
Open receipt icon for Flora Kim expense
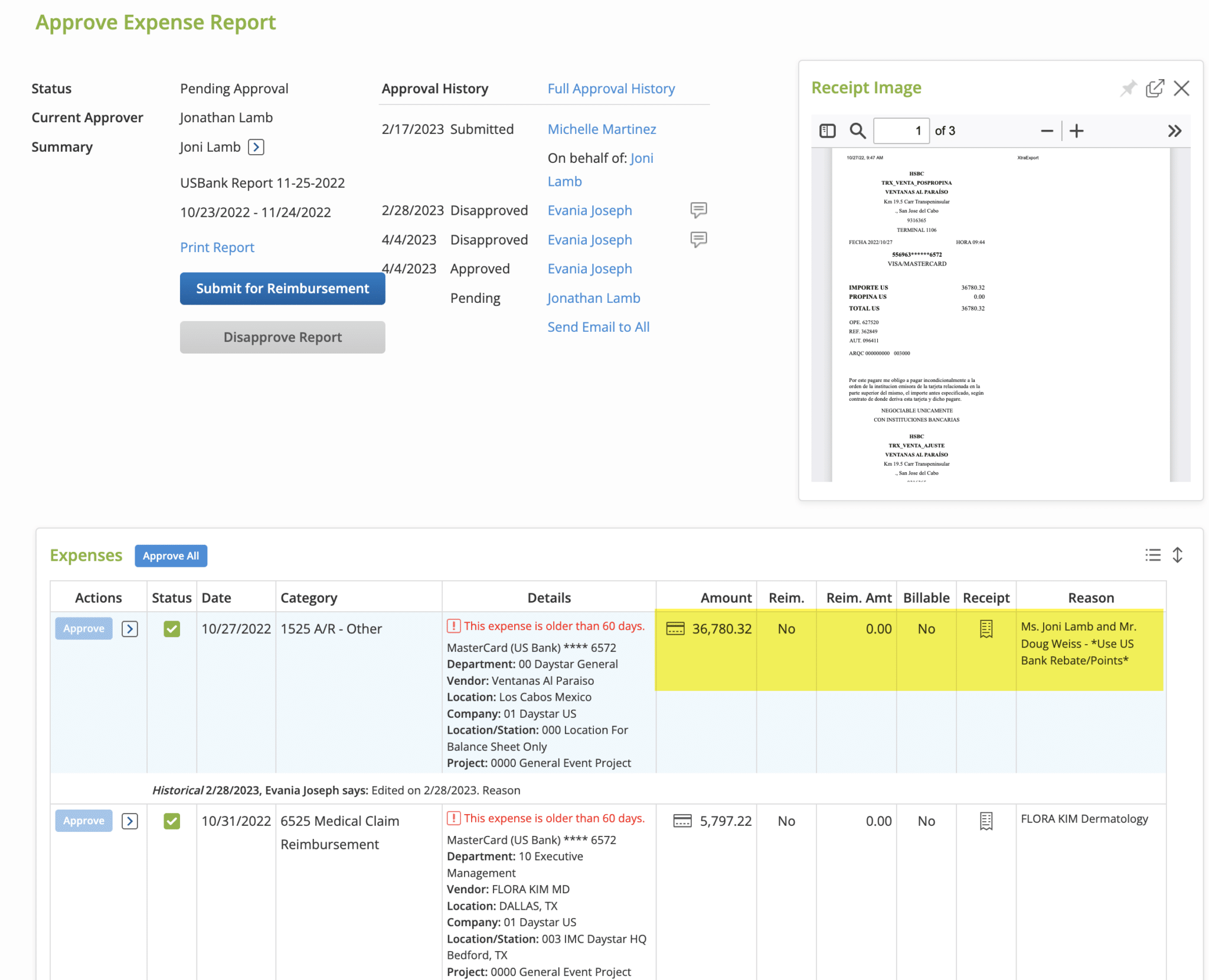986,821
